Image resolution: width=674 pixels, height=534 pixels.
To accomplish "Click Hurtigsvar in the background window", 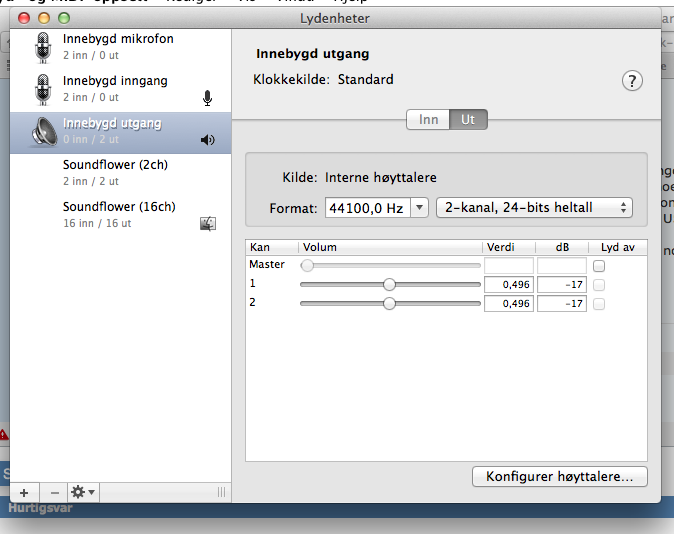I will (x=40, y=508).
